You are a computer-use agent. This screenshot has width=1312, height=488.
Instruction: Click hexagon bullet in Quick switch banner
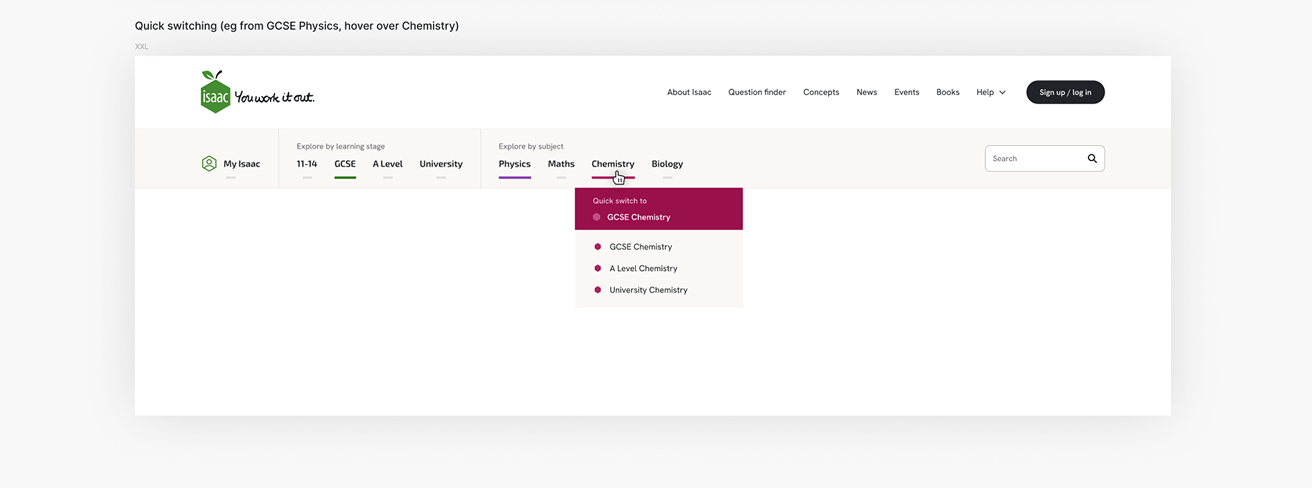coord(597,217)
